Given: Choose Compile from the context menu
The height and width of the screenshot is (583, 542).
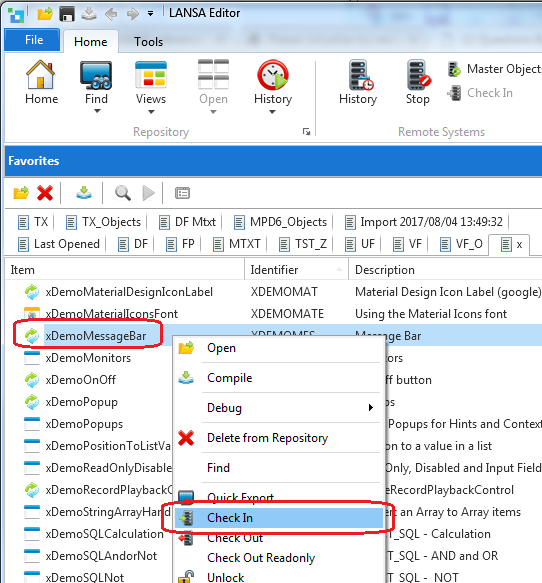Looking at the screenshot, I should click(x=279, y=378).
